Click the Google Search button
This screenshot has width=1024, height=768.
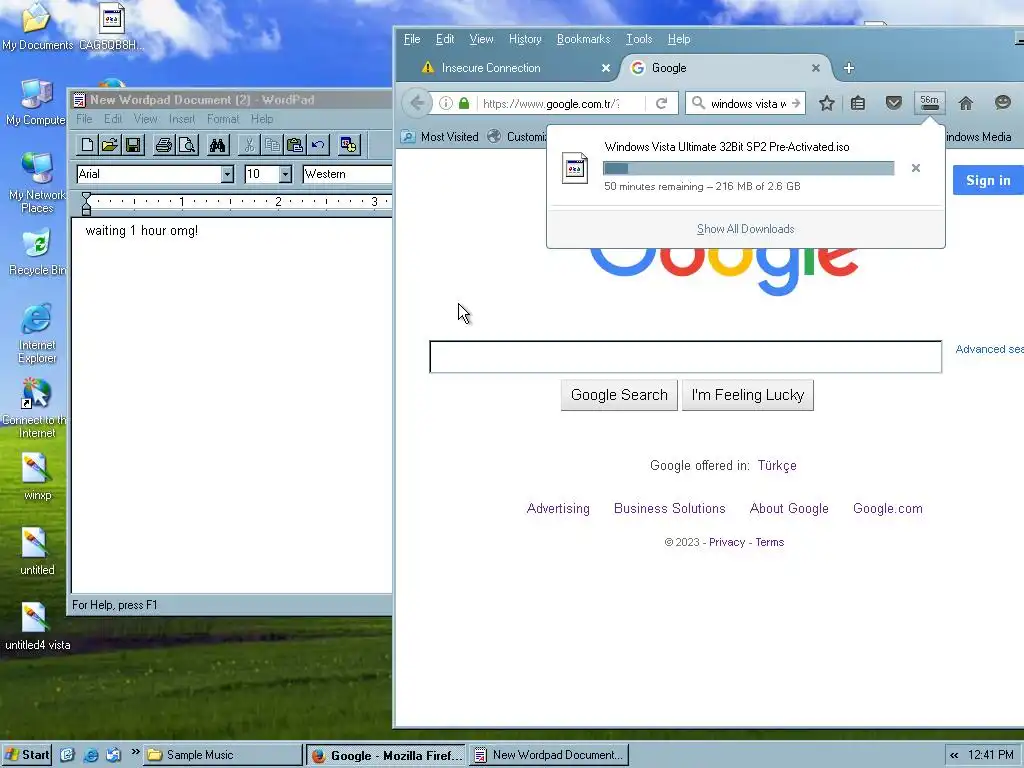(x=619, y=395)
